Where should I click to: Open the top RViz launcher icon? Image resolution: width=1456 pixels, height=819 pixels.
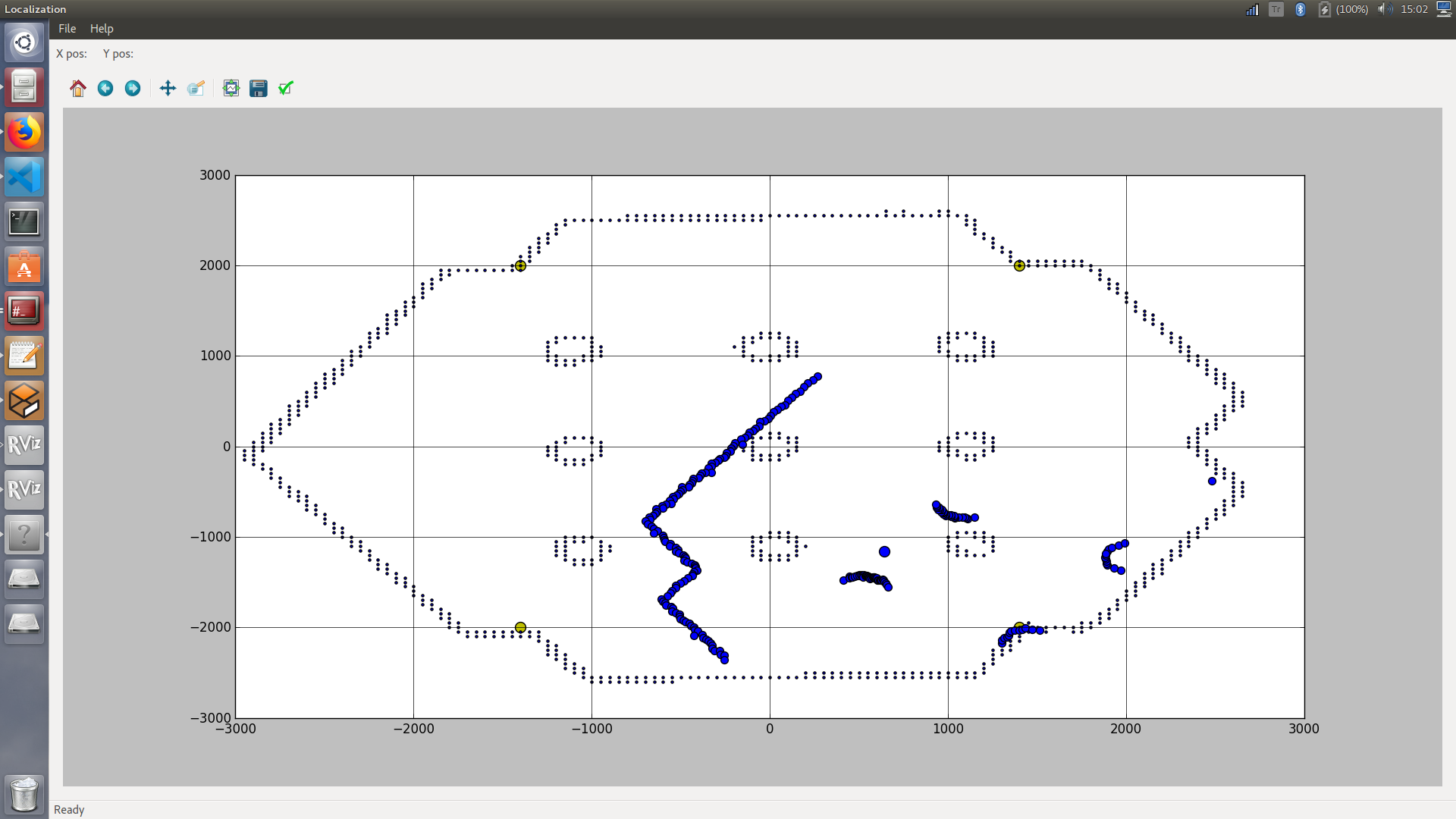coord(24,445)
